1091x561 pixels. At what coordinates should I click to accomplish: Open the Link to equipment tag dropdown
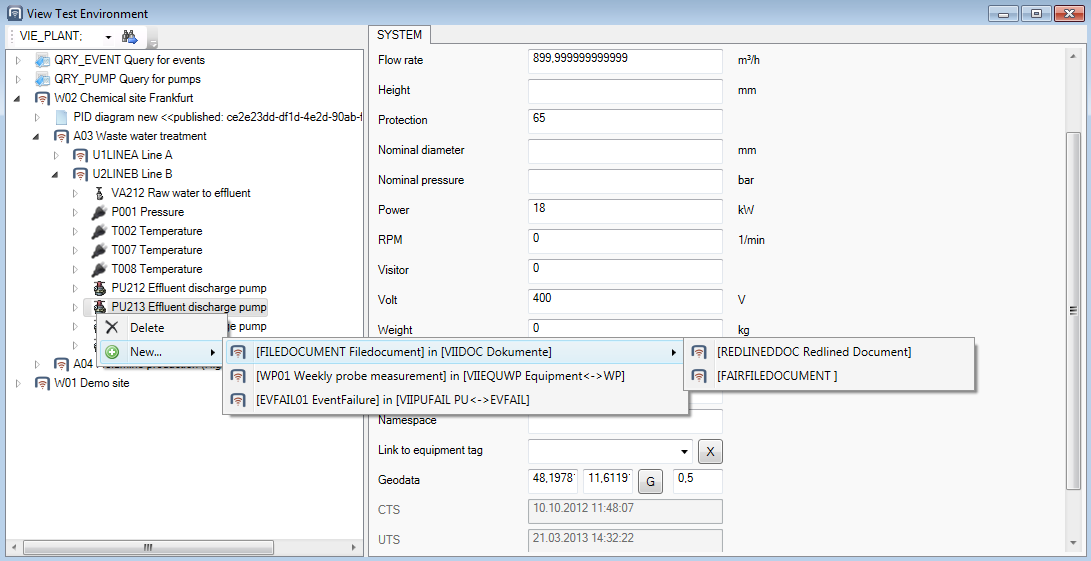pos(684,451)
